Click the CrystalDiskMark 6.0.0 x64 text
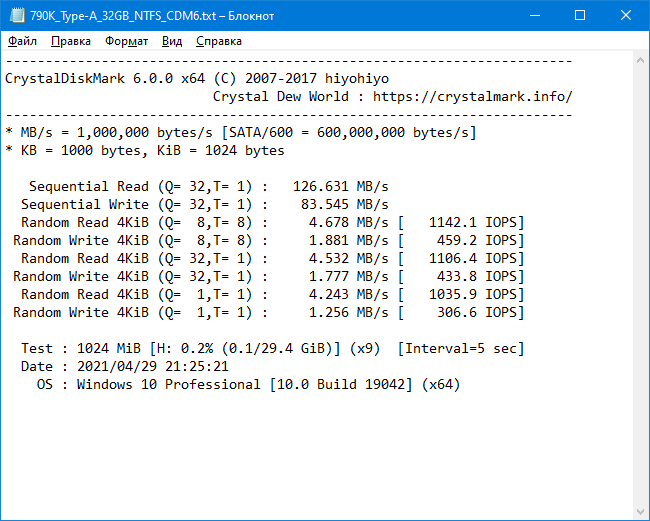This screenshot has height=521, width=650. coord(105,78)
